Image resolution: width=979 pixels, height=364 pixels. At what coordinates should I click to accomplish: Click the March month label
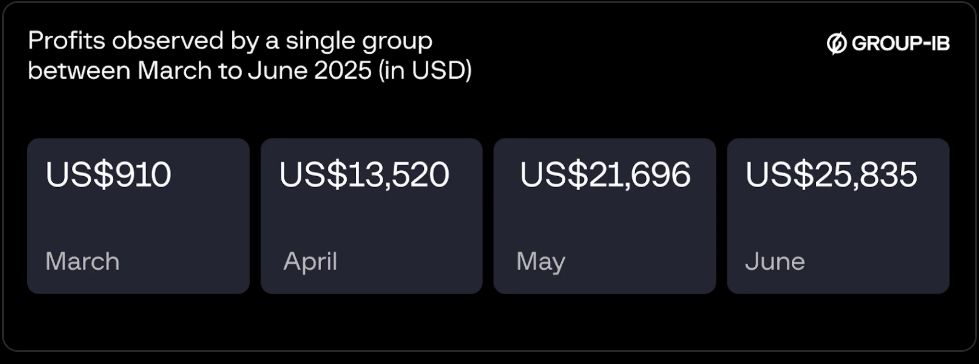click(82, 261)
